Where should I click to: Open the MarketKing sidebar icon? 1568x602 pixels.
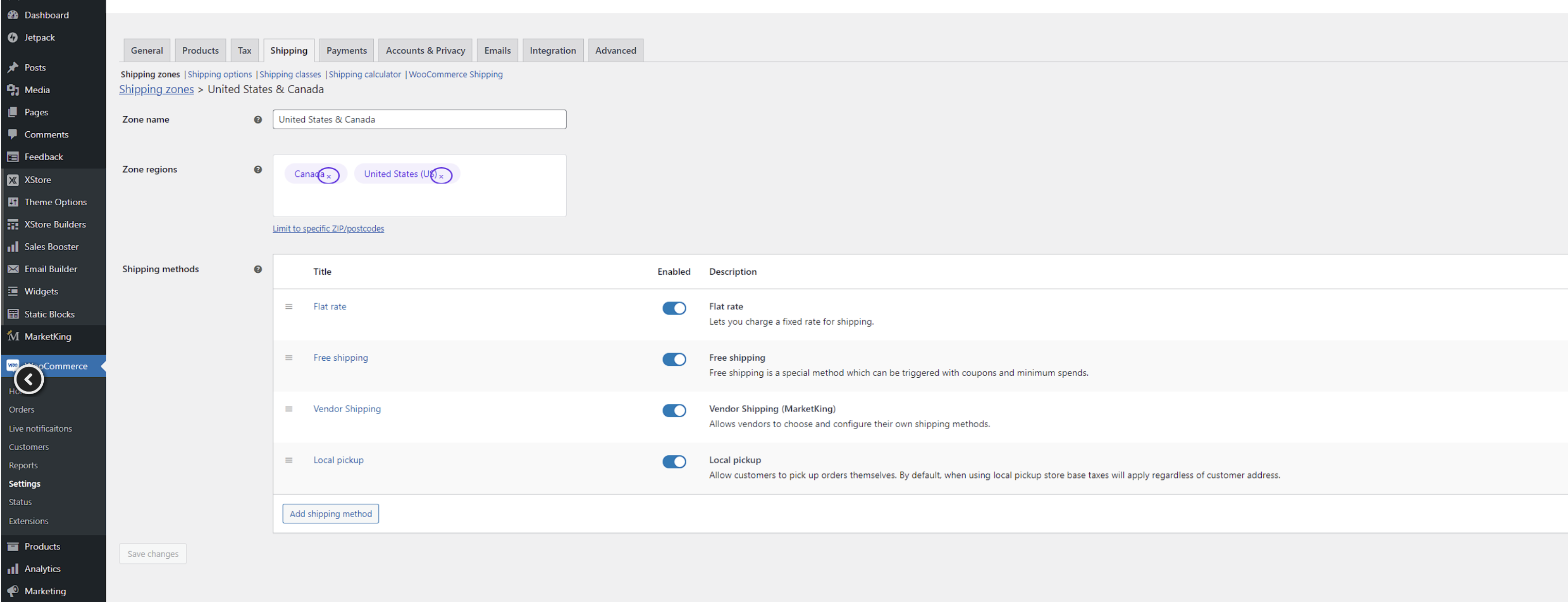pyautogui.click(x=13, y=336)
